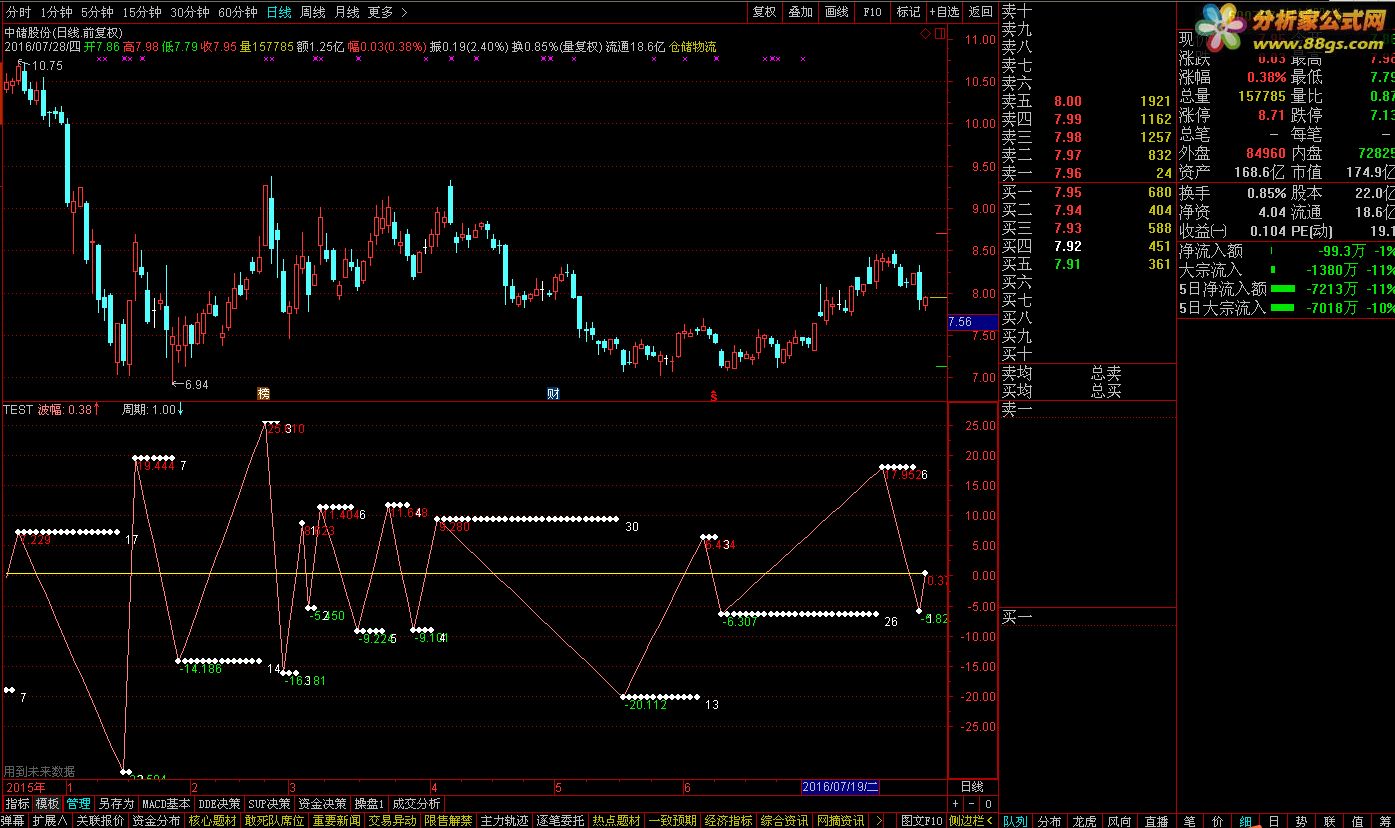Switch chart to 分时 view

pyautogui.click(x=18, y=12)
